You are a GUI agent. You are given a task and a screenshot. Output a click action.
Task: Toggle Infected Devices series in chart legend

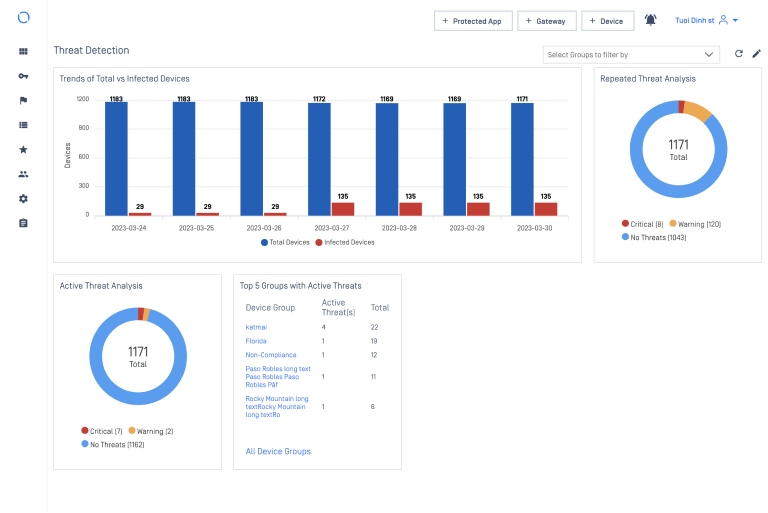pos(345,242)
